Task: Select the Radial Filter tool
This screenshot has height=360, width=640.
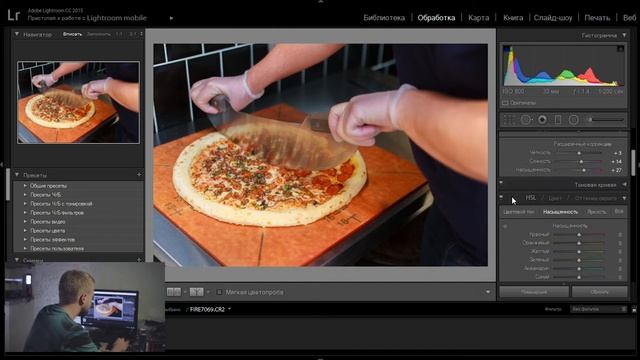Action: (x=573, y=120)
